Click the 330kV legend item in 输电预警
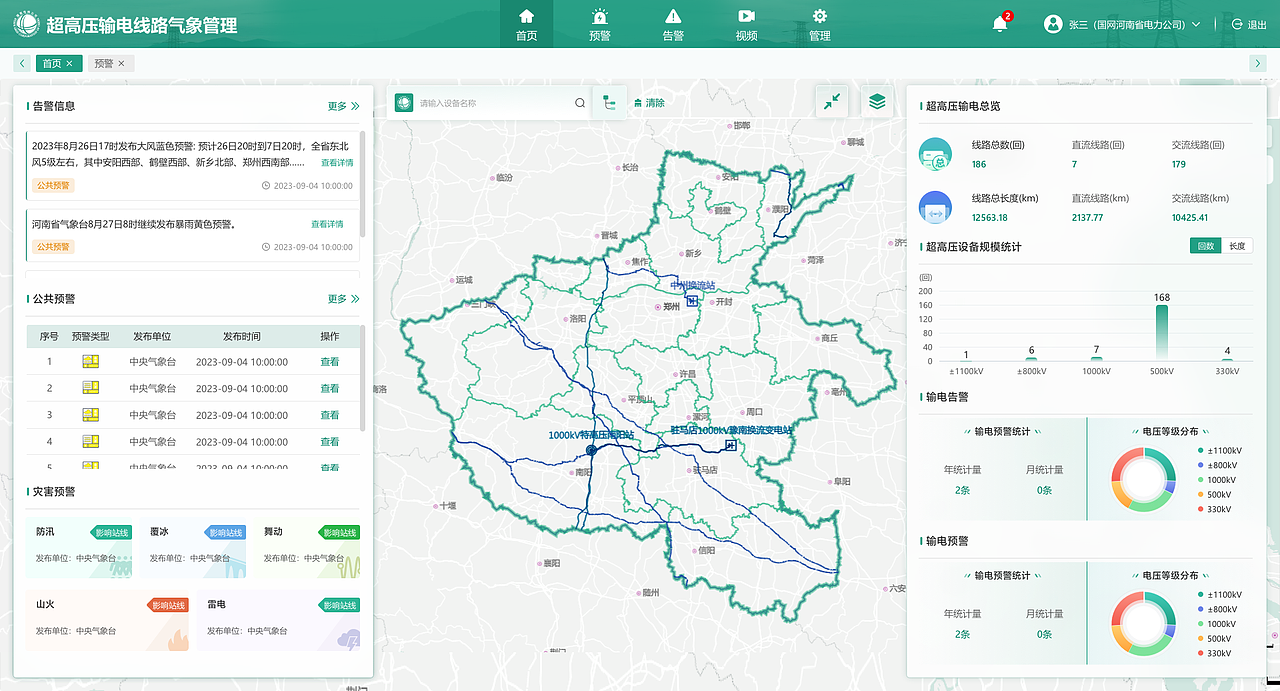Image resolution: width=1280 pixels, height=691 pixels. pyautogui.click(x=1215, y=653)
